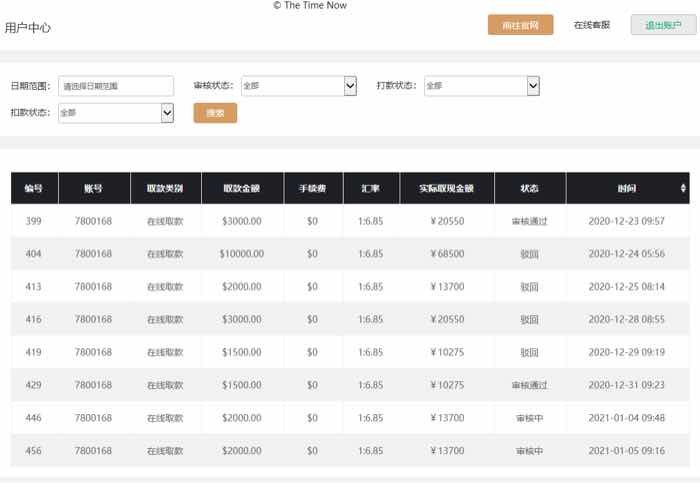
Task: Click the 用户中心 page title
Action: (x=28, y=28)
